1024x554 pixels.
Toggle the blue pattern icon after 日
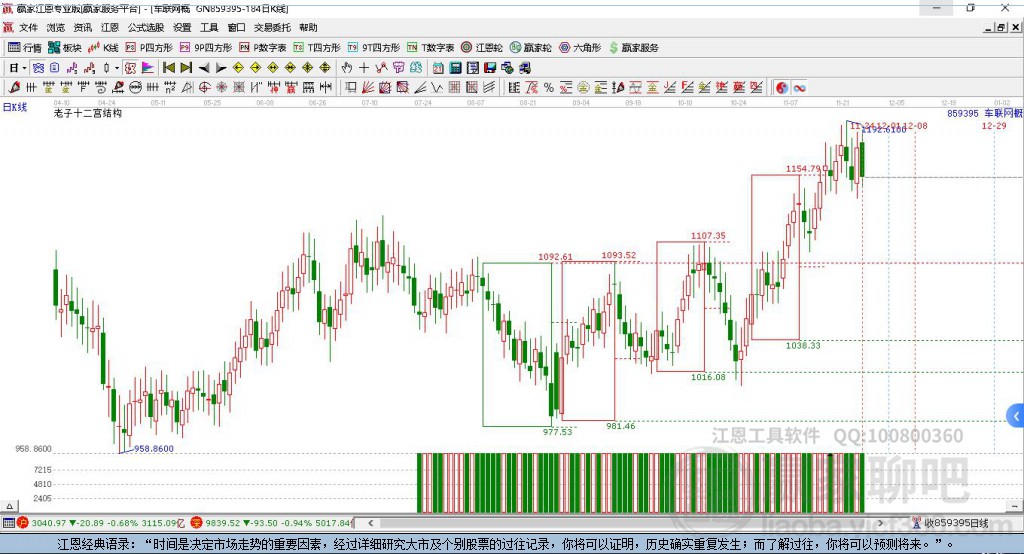[39, 68]
